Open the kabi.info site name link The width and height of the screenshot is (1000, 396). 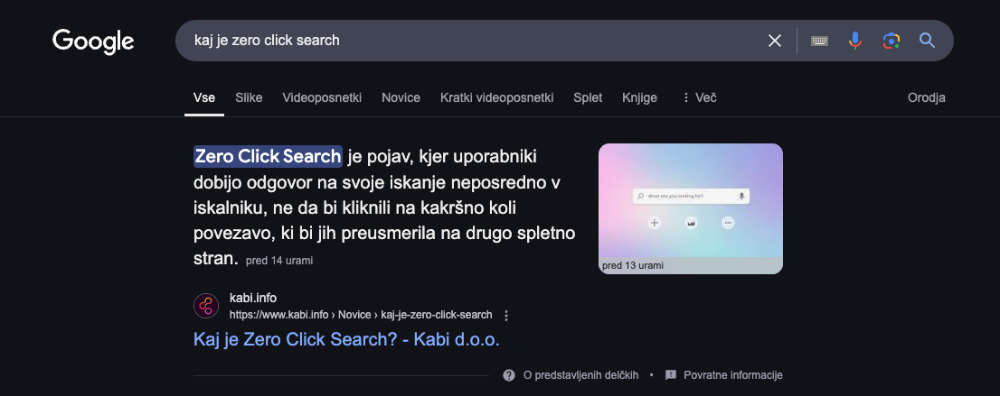coord(253,298)
